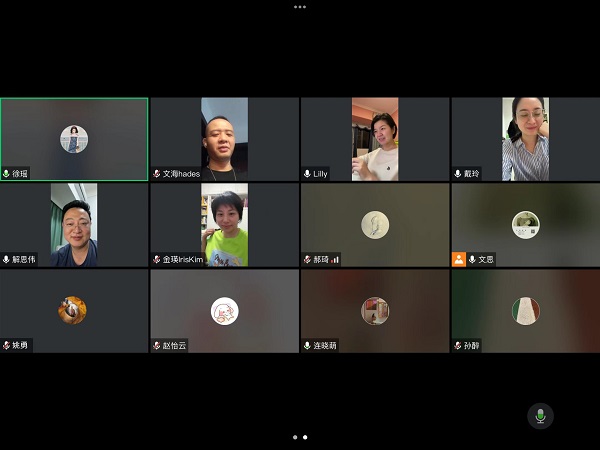Click the muted mic icon beside 赵怡云

(x=157, y=346)
